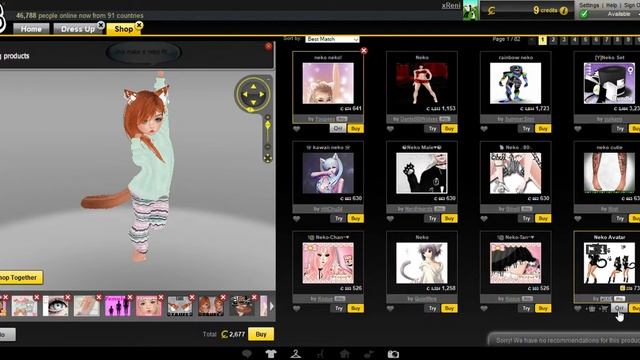The width and height of the screenshot is (640, 360).
Task: Switch to the Home tab
Action: [x=31, y=29]
